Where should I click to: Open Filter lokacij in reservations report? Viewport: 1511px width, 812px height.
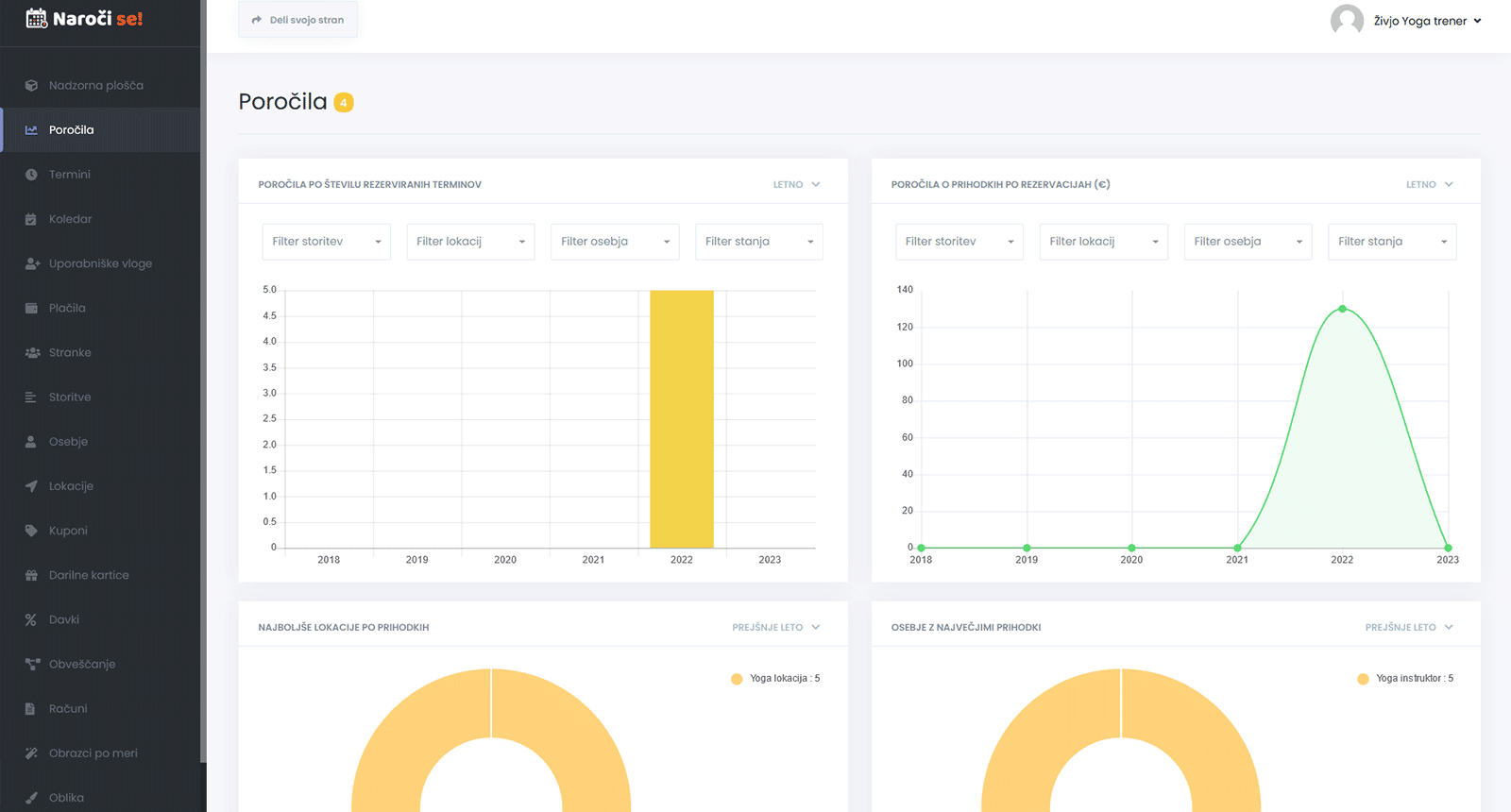470,242
